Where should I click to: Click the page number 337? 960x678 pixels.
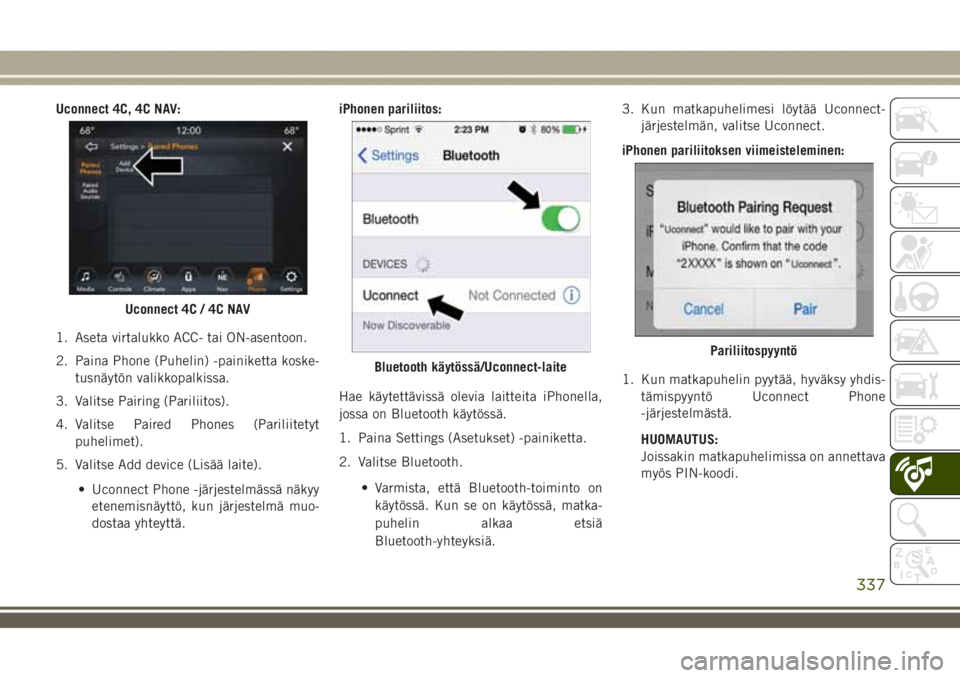(871, 585)
